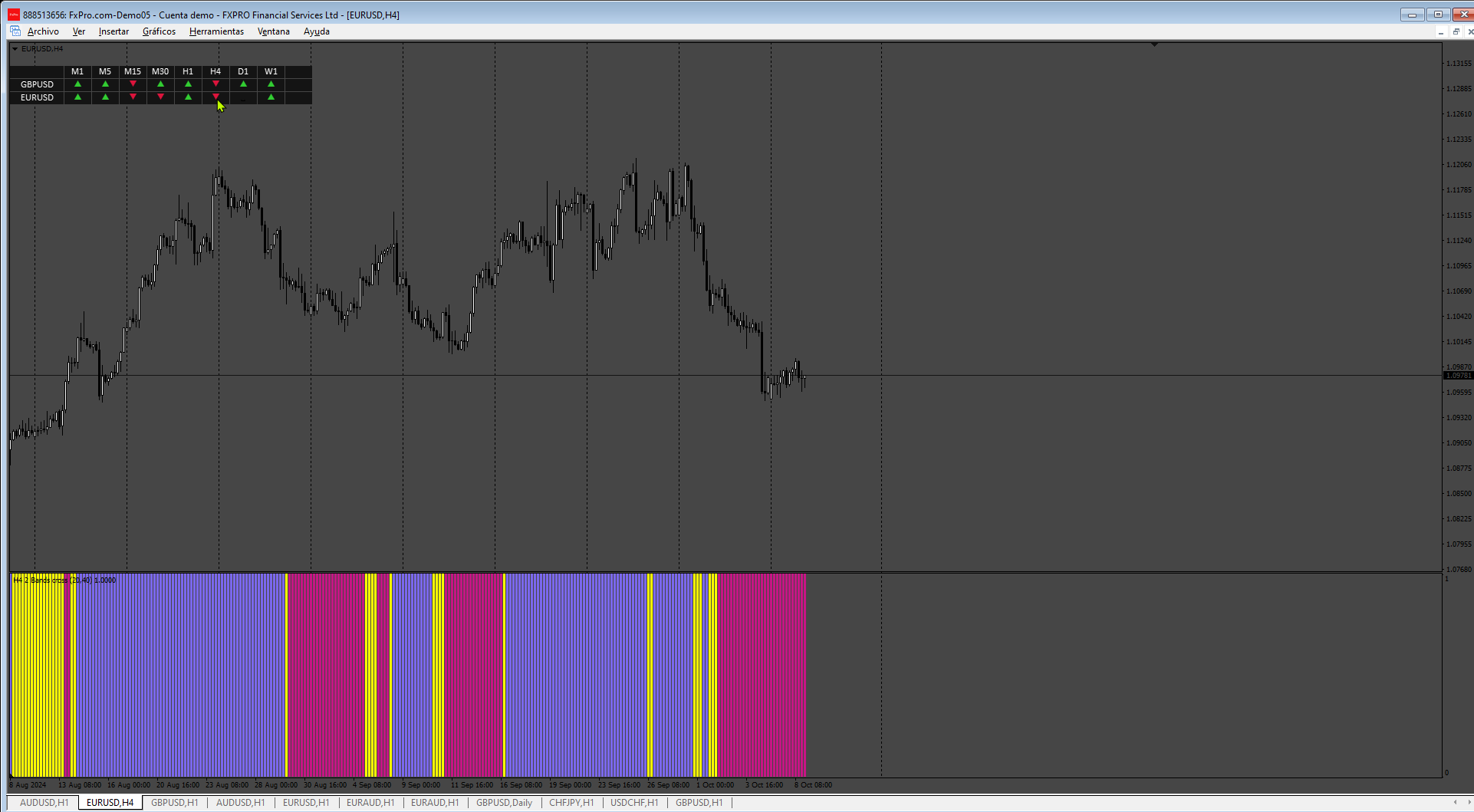The height and width of the screenshot is (812, 1474).
Task: Switch to the GBPUSD,Daily chart tab
Action: [x=504, y=803]
